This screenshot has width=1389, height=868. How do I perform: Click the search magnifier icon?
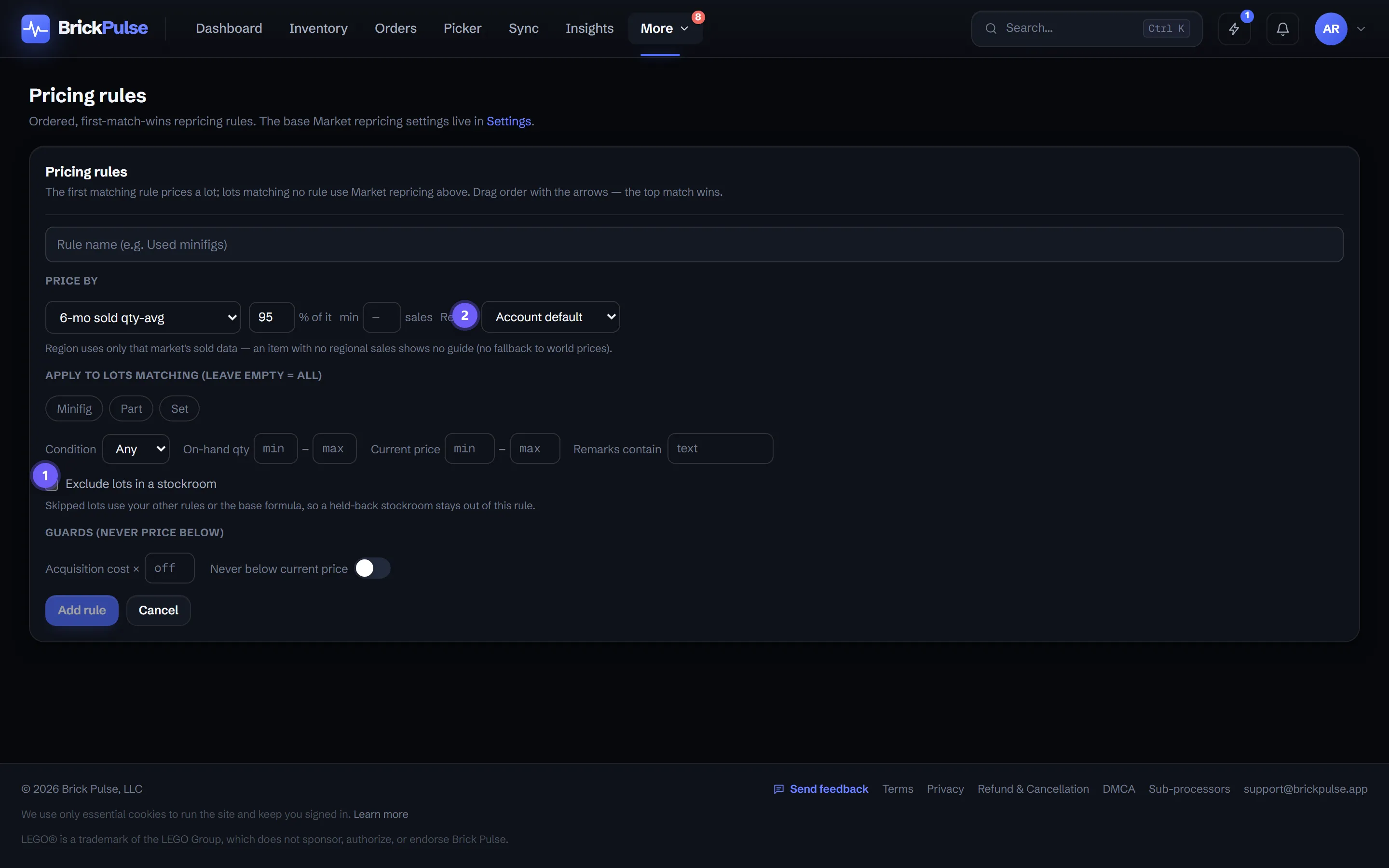click(x=991, y=28)
